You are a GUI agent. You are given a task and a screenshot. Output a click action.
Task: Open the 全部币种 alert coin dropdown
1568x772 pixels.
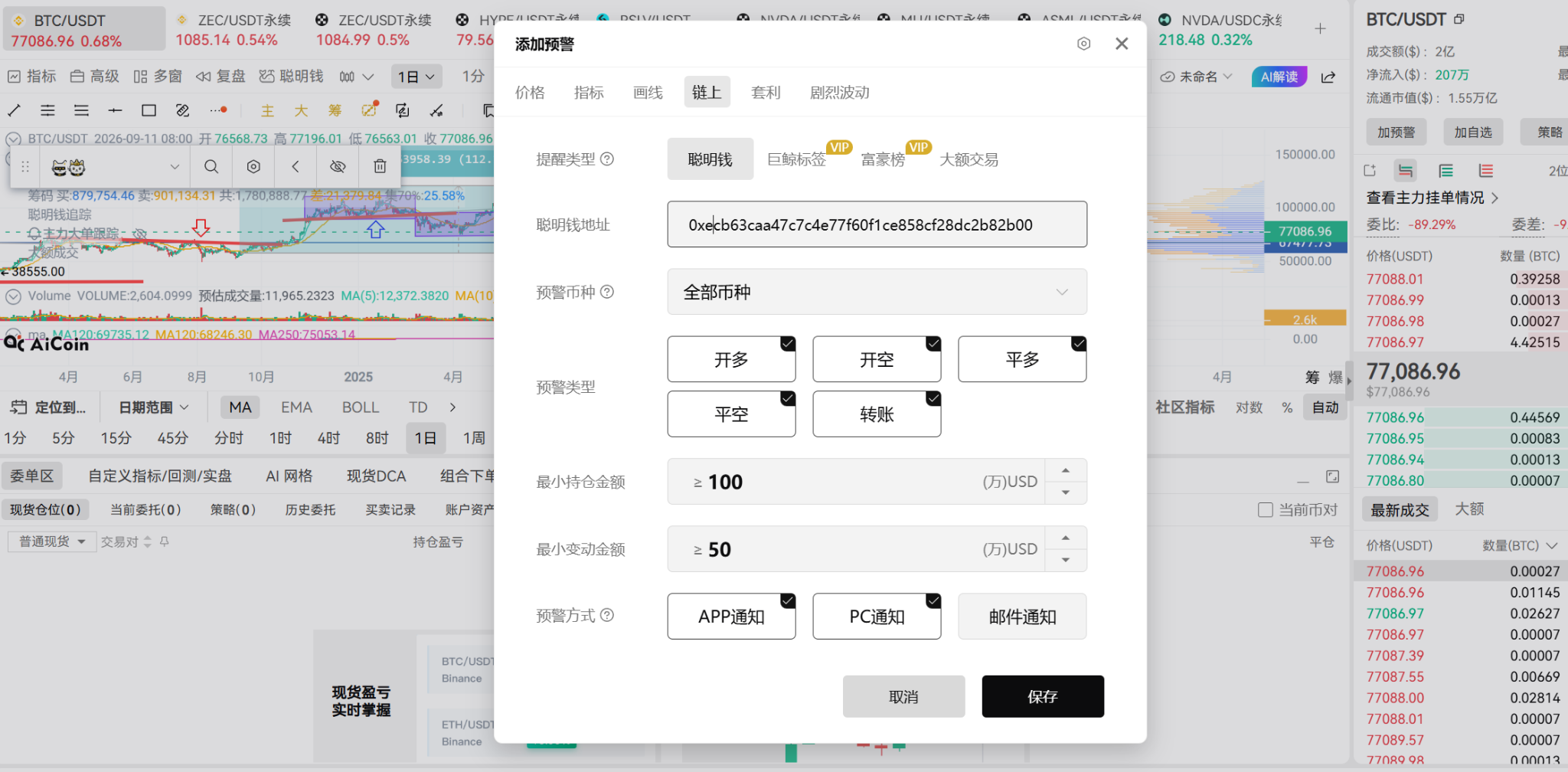[877, 292]
